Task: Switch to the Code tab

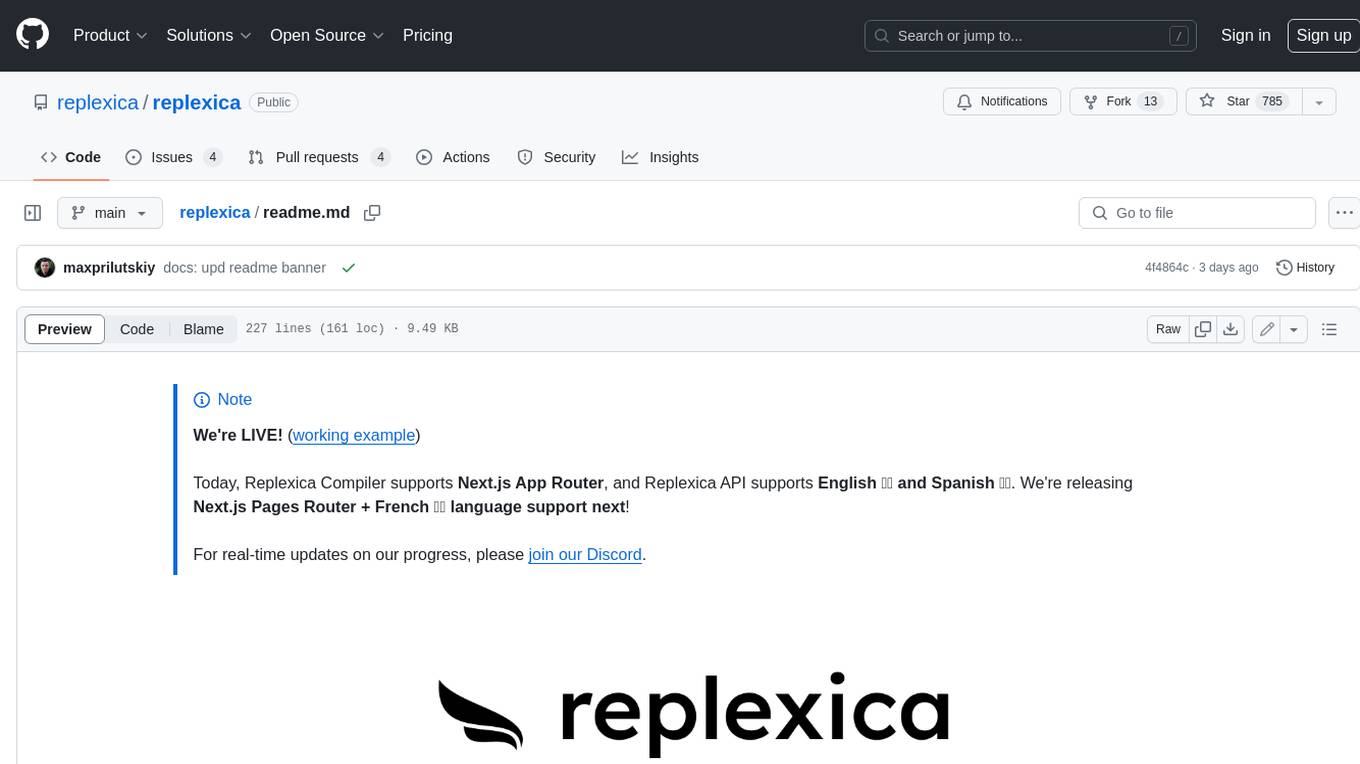Action: (70, 157)
